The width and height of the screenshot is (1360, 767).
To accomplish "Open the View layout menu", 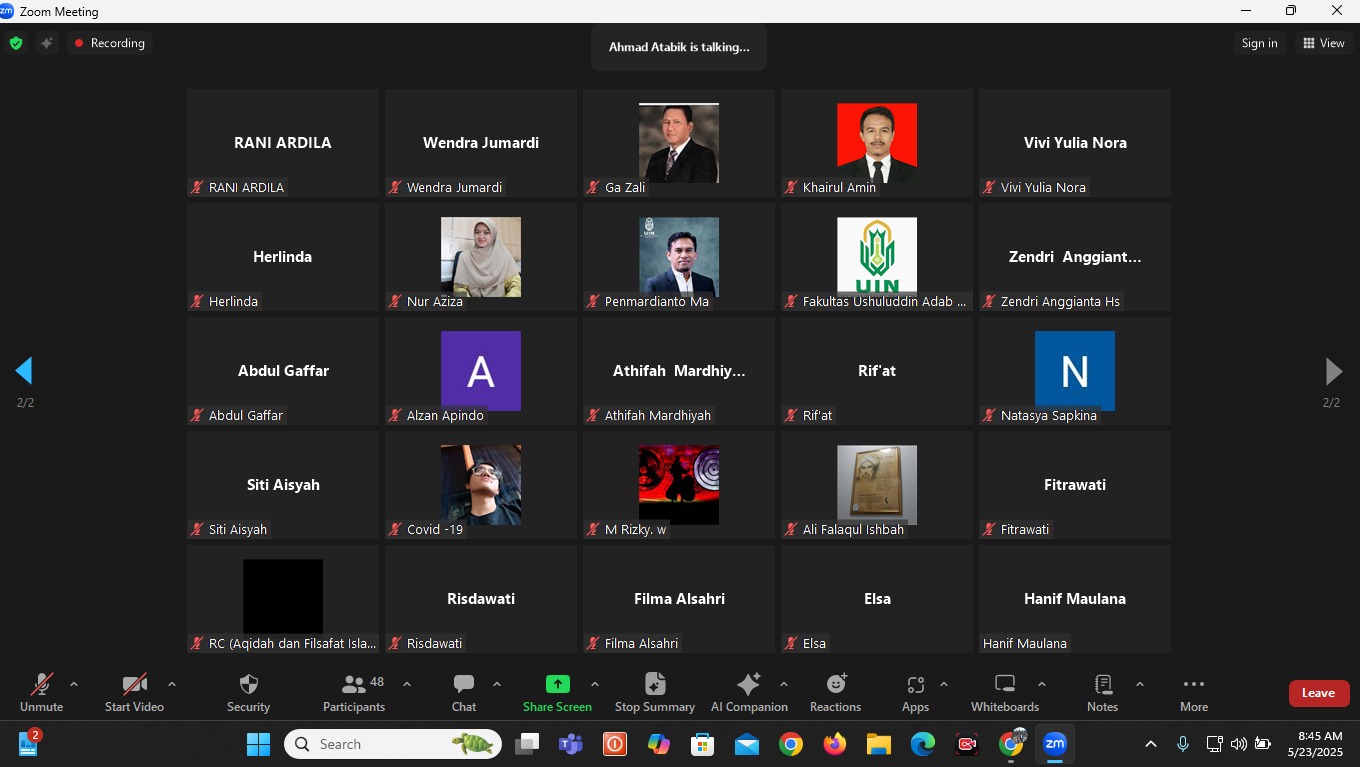I will tap(1323, 43).
